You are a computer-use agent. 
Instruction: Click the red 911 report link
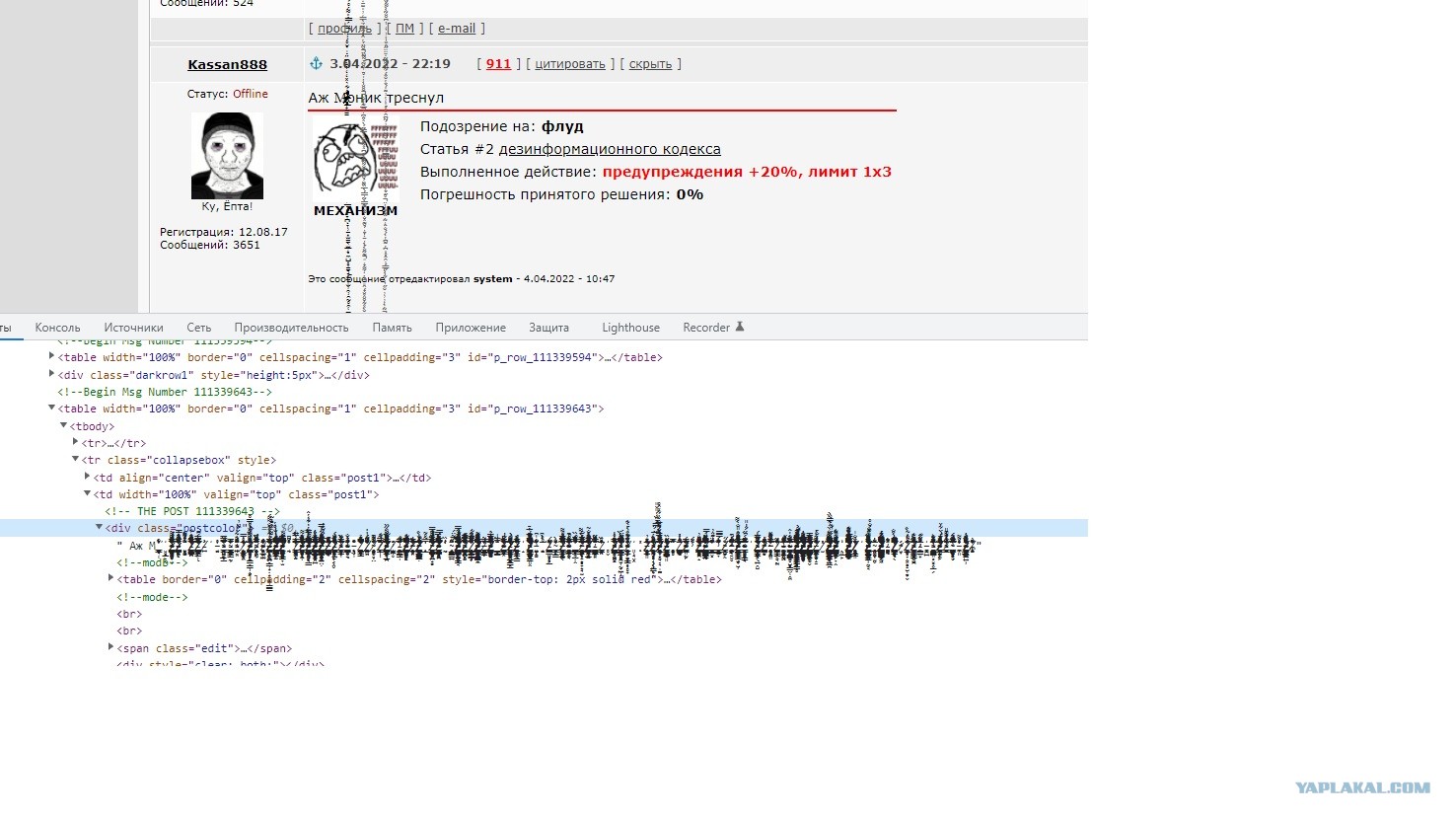click(498, 64)
